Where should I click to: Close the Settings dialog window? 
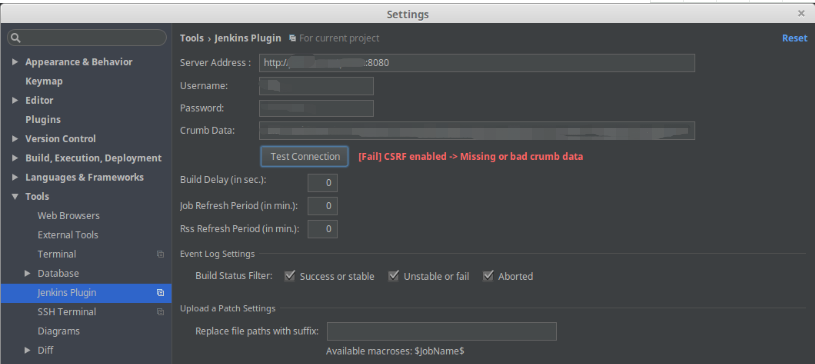pos(801,14)
